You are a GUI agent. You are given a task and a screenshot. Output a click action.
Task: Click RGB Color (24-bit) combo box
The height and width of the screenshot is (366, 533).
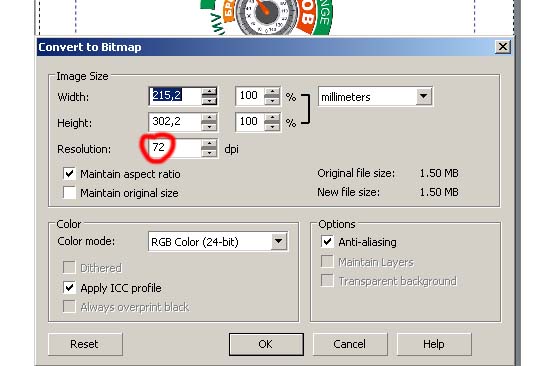click(x=218, y=242)
